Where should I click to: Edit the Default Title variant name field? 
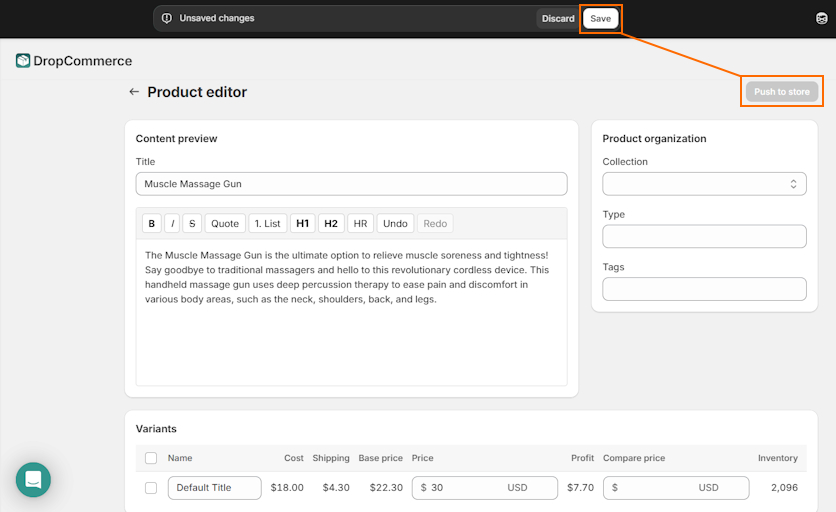pyautogui.click(x=214, y=488)
